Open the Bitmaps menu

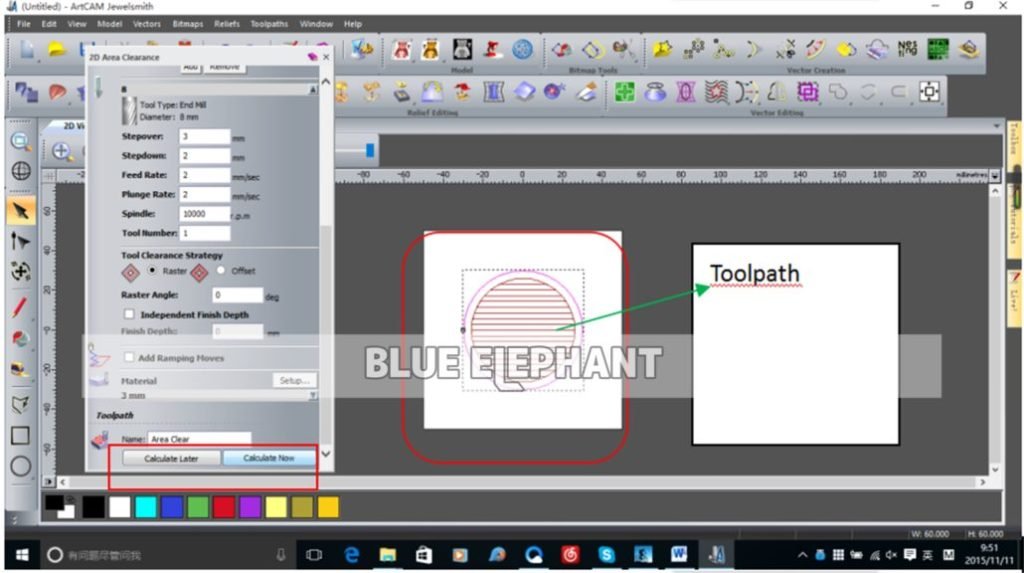point(187,24)
